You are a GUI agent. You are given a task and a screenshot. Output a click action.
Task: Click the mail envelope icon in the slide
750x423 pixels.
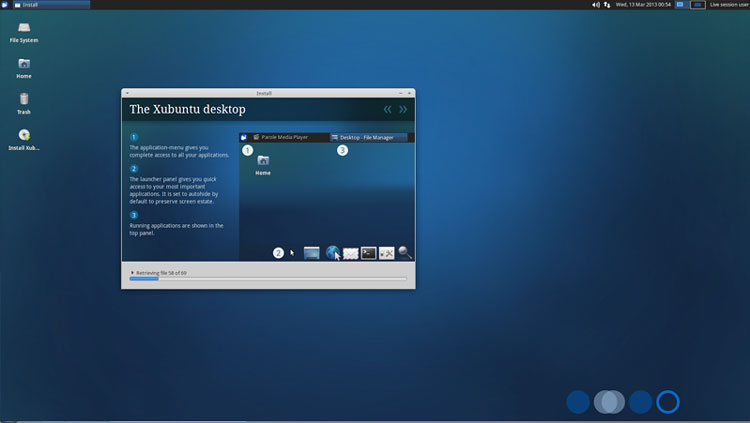[351, 253]
